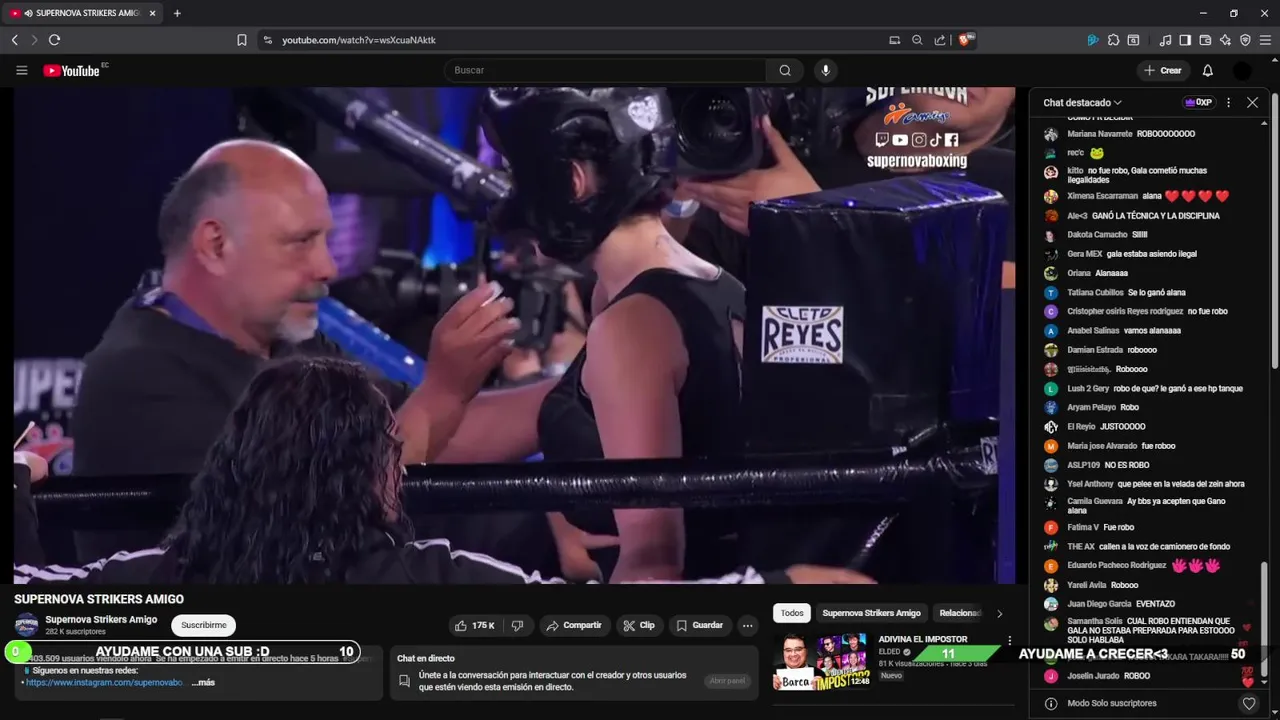Viewport: 1280px width, 720px height.
Task: Toggle the browser sidebar panel icon
Action: 1185,40
